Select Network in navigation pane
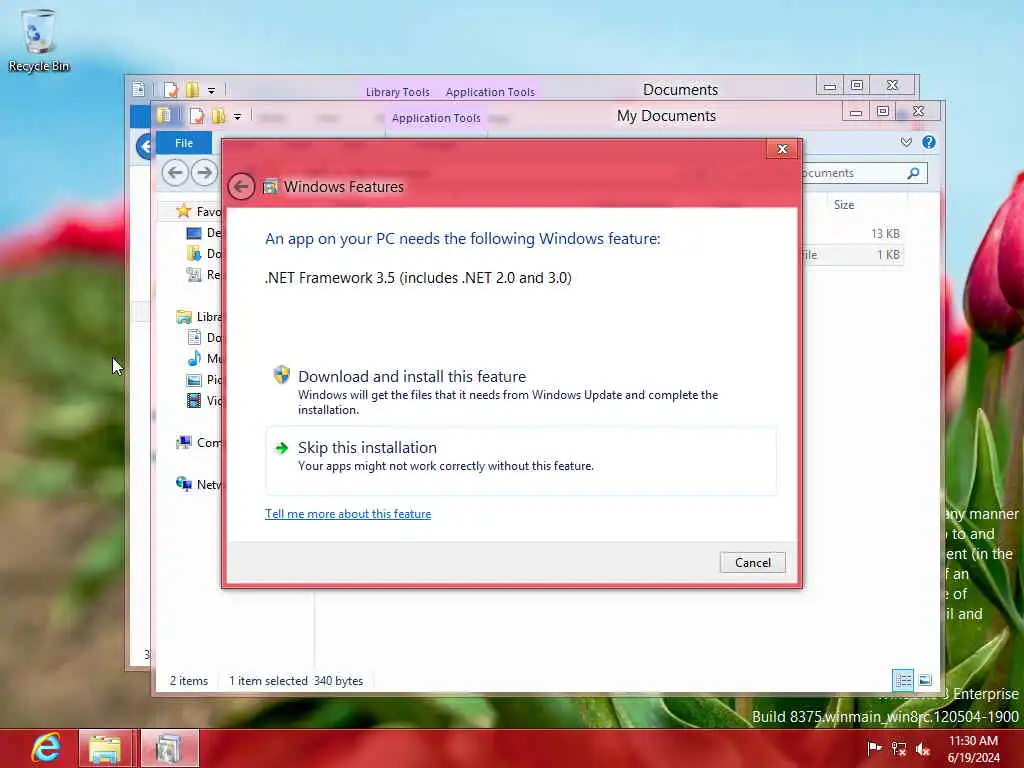This screenshot has height=768, width=1024. [x=199, y=485]
